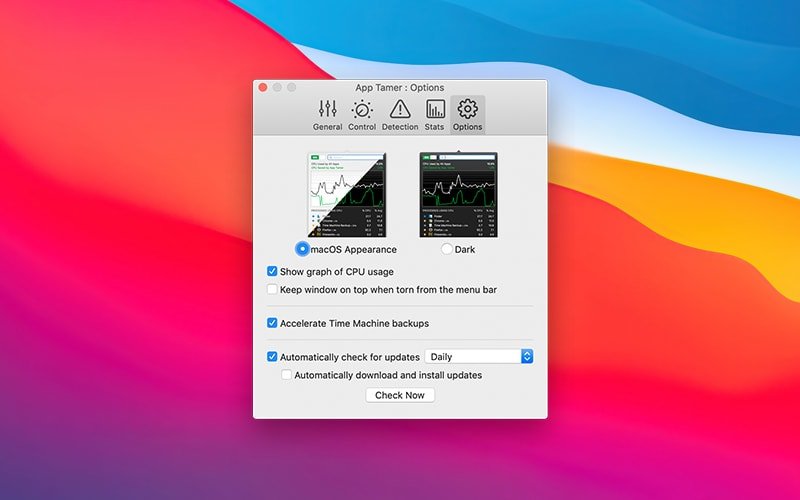Viewport: 800px width, 500px height.
Task: Enable Automatically download and install updates
Action: [287, 375]
